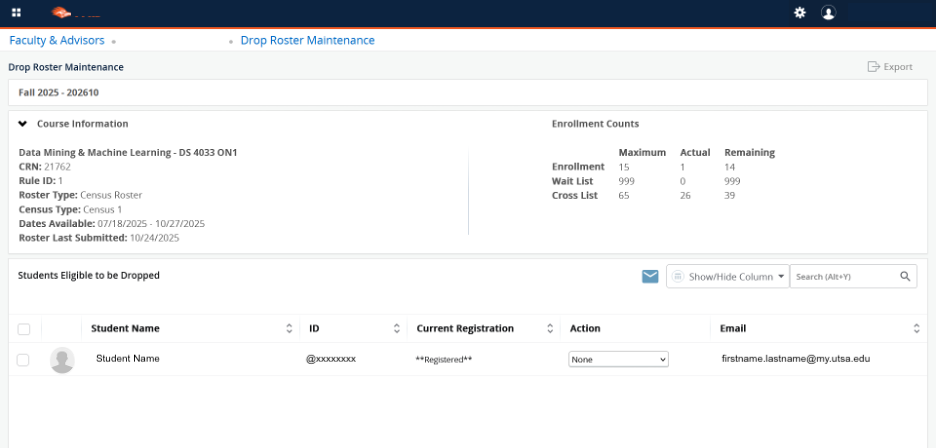Open the Show/Hide Column dropdown
The height and width of the screenshot is (448, 936).
pos(728,276)
